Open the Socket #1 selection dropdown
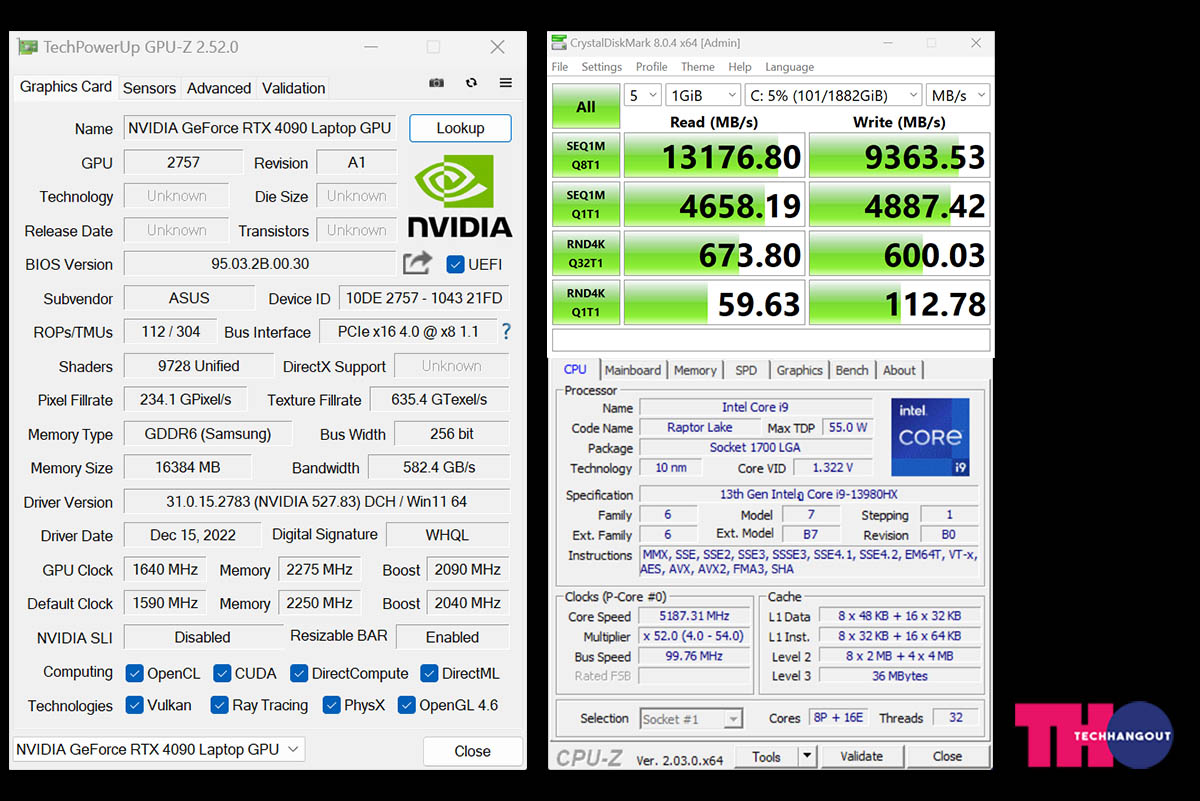Screen dimensions: 1200x801 [691, 718]
